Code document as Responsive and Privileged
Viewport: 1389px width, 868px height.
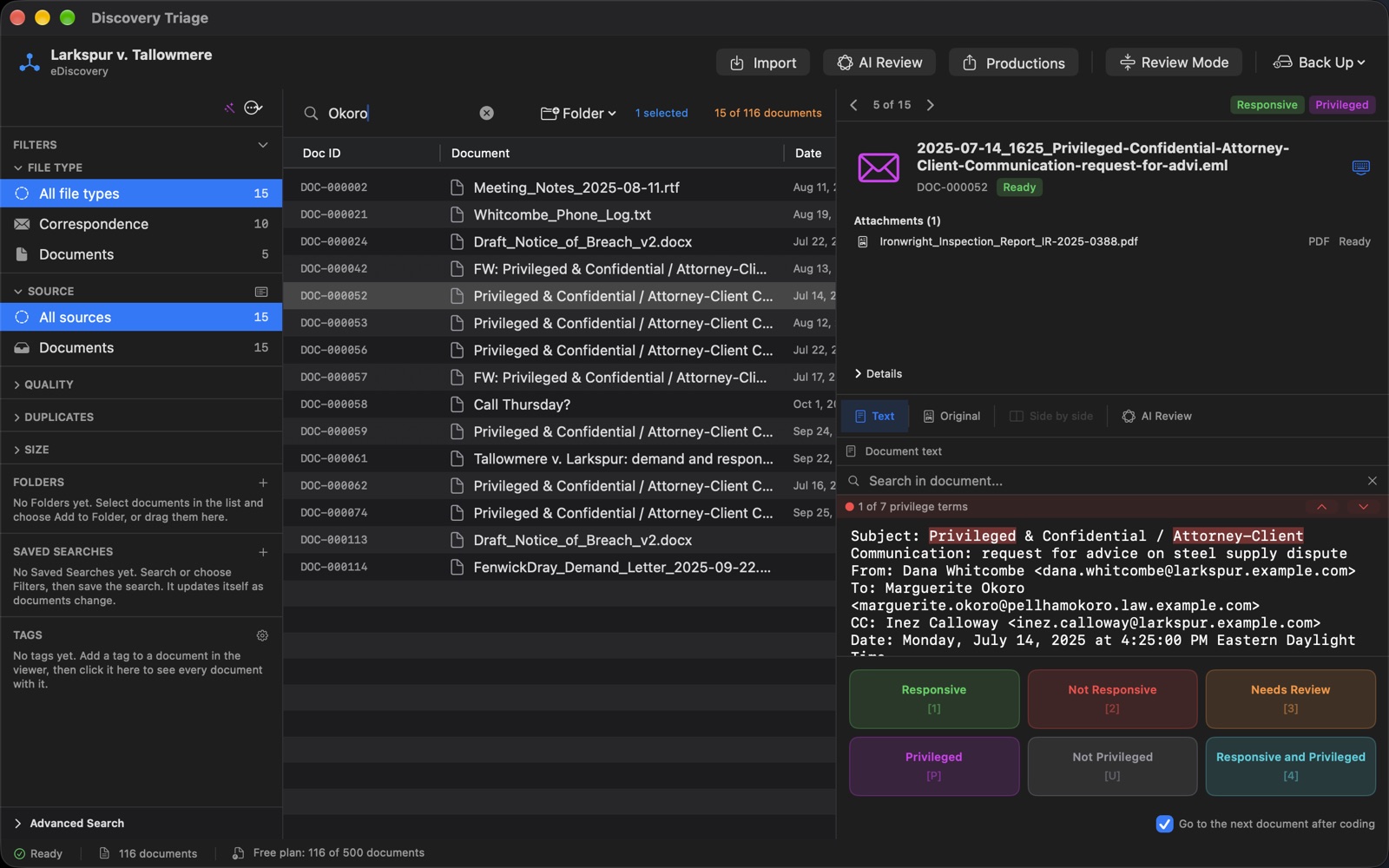(x=1290, y=766)
